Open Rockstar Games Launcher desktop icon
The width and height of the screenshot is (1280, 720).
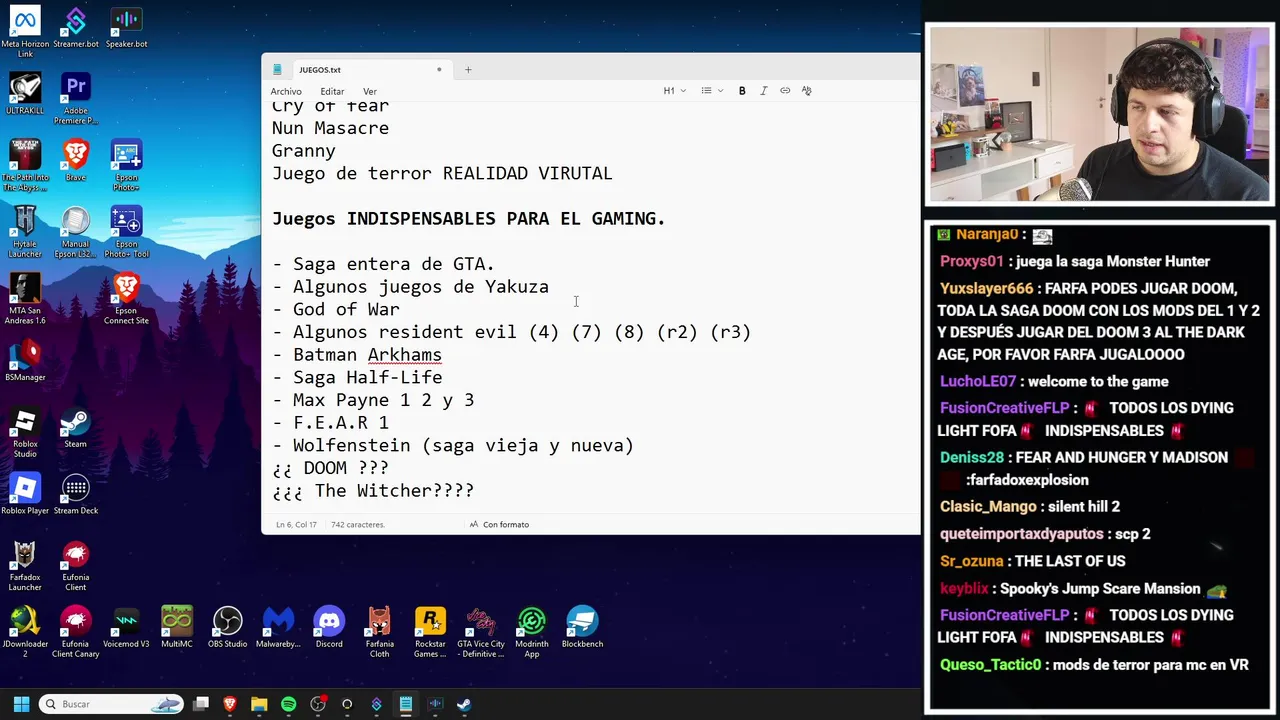pyautogui.click(x=430, y=633)
